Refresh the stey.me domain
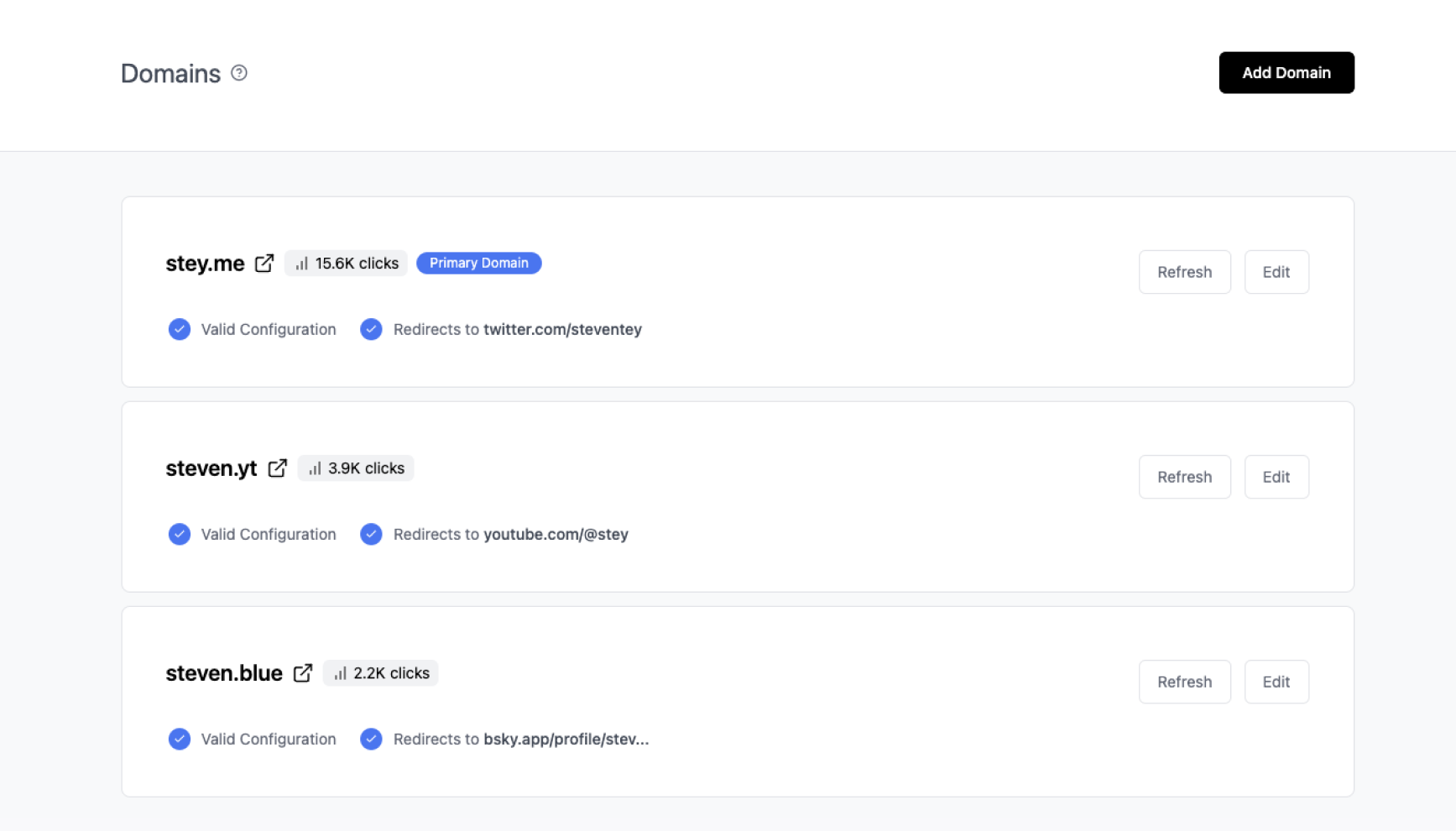The width and height of the screenshot is (1456, 831). (x=1184, y=272)
